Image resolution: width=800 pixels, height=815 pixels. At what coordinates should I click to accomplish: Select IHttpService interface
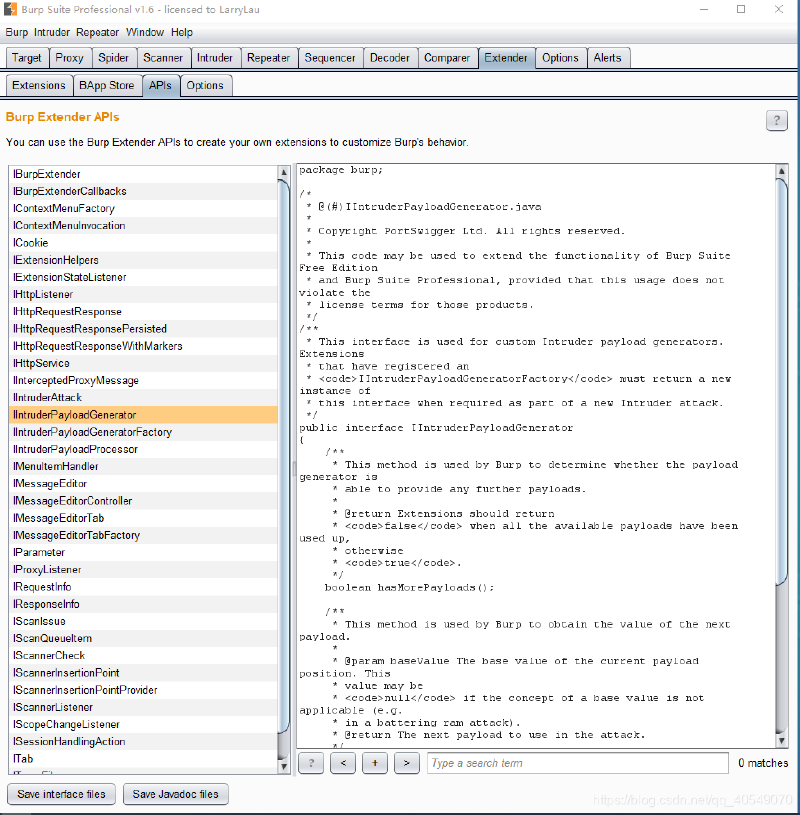click(x=143, y=363)
